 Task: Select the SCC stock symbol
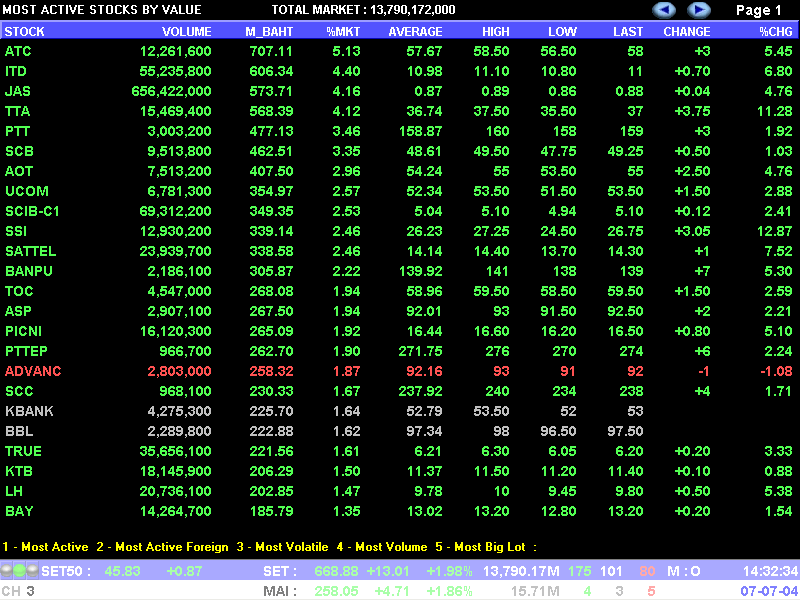[19, 391]
